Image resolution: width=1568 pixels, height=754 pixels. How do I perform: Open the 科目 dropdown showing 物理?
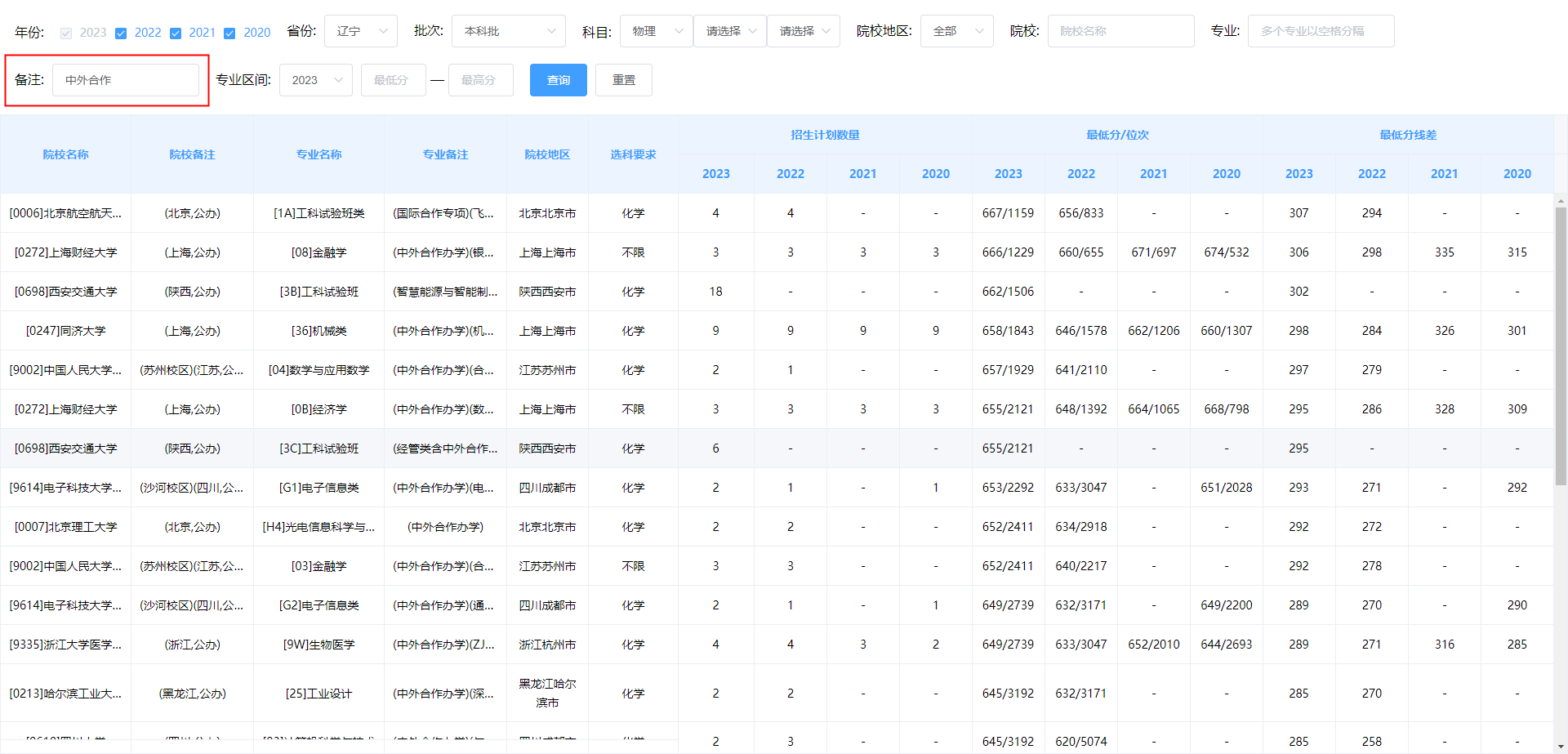[656, 30]
